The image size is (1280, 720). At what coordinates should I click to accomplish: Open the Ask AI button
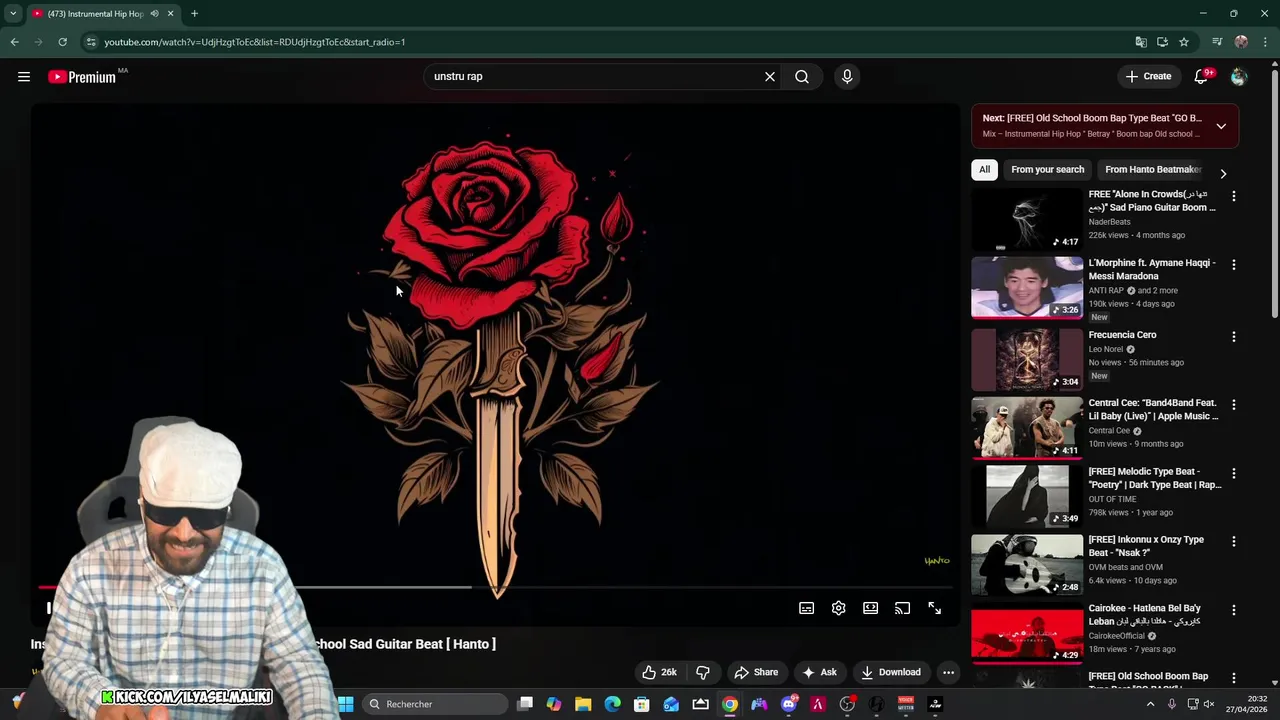[x=820, y=672]
